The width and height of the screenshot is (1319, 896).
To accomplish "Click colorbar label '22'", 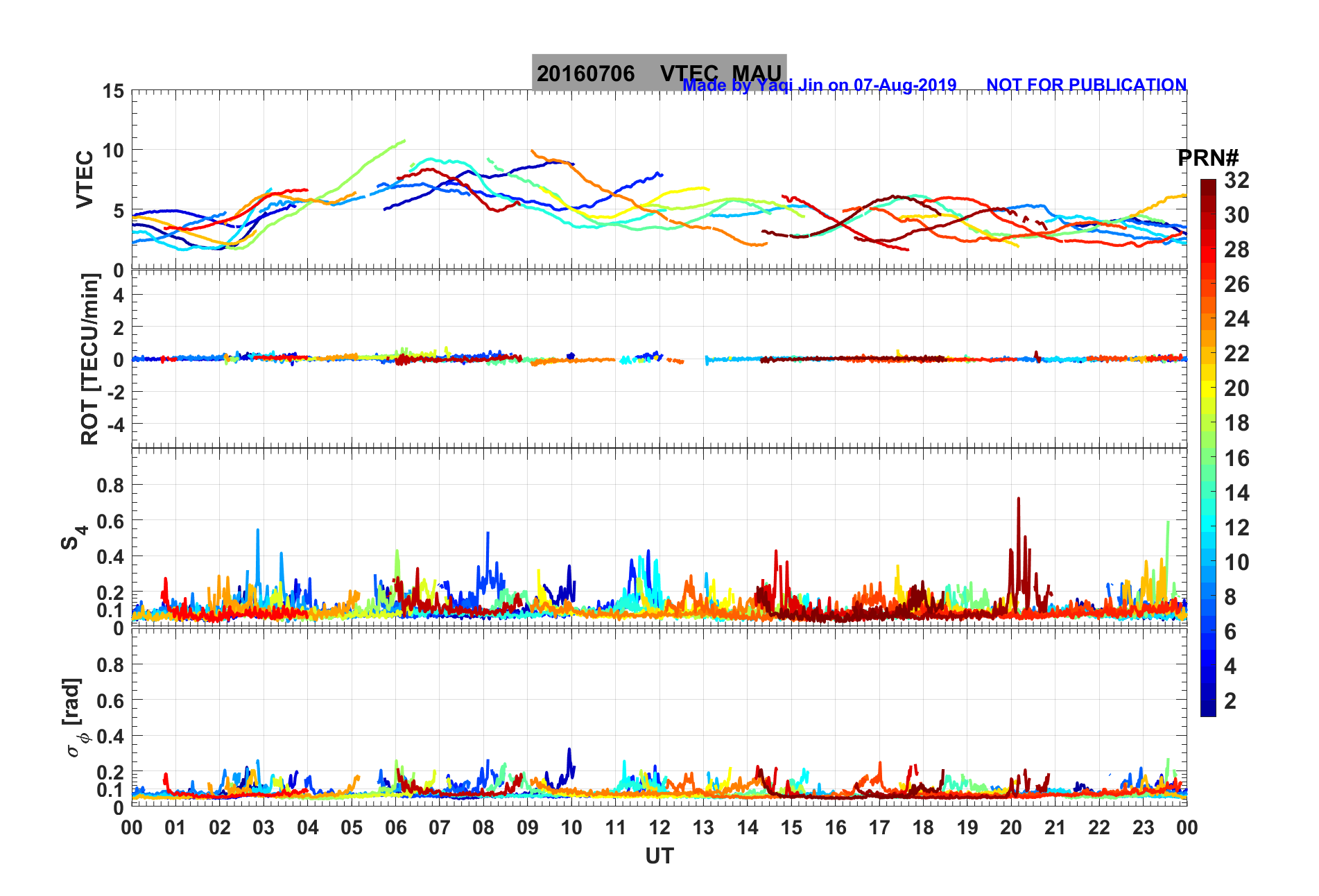I will click(1236, 354).
